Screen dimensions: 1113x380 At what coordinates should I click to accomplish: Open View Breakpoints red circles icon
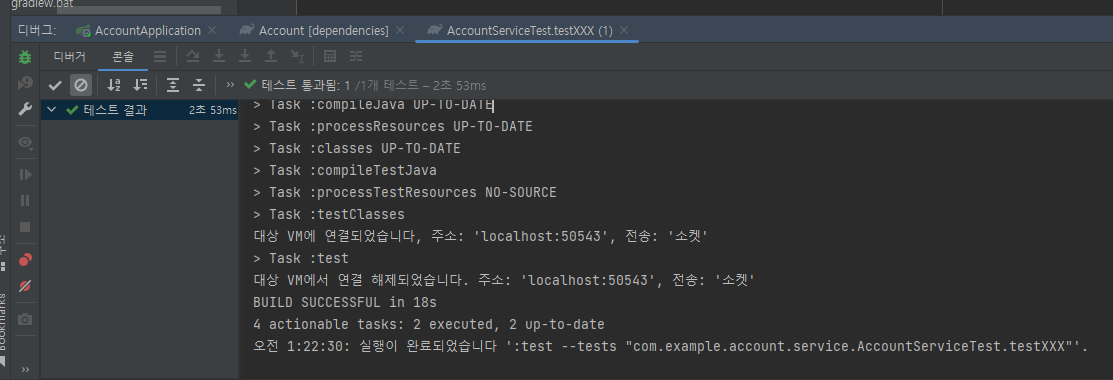25,260
